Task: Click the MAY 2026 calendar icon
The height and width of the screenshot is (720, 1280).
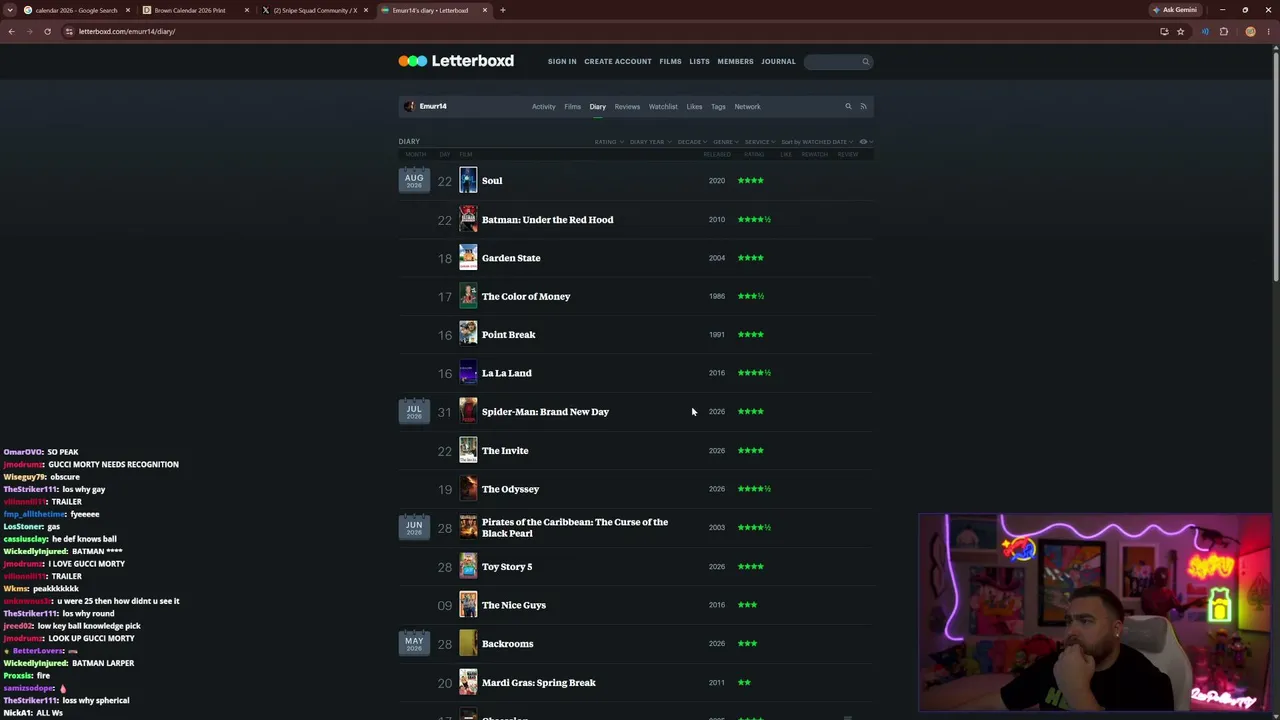Action: (414, 643)
